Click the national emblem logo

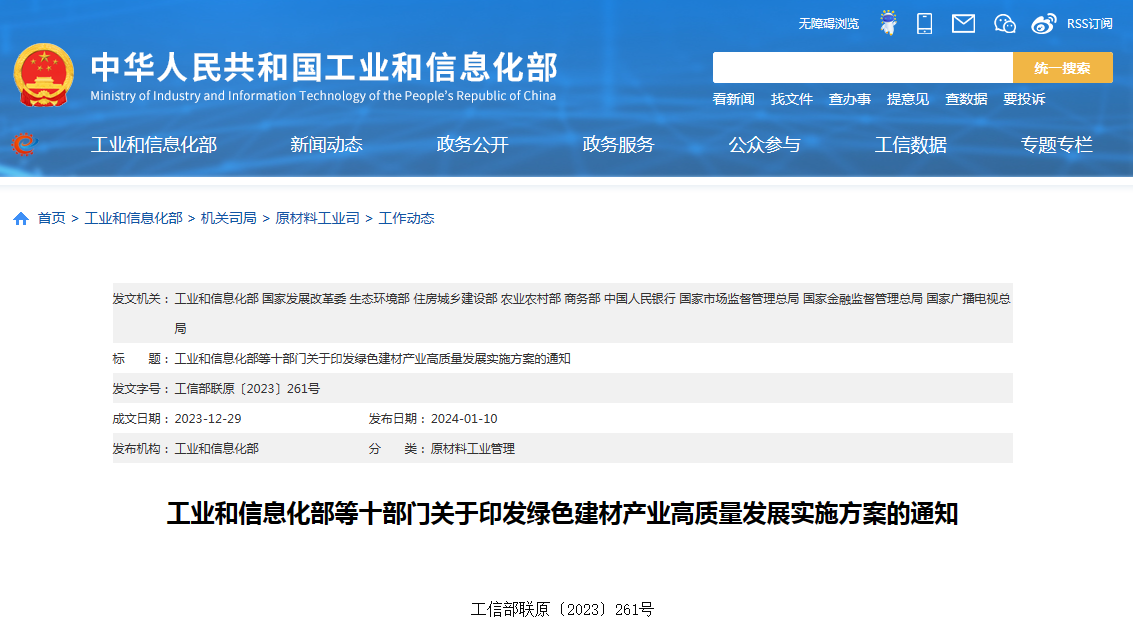click(43, 75)
